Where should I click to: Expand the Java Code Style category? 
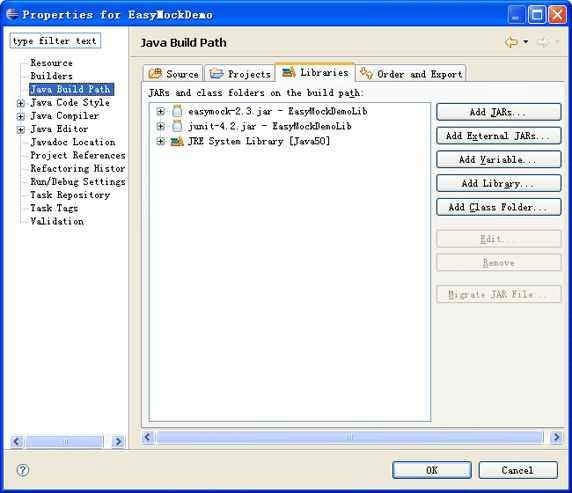pos(21,103)
